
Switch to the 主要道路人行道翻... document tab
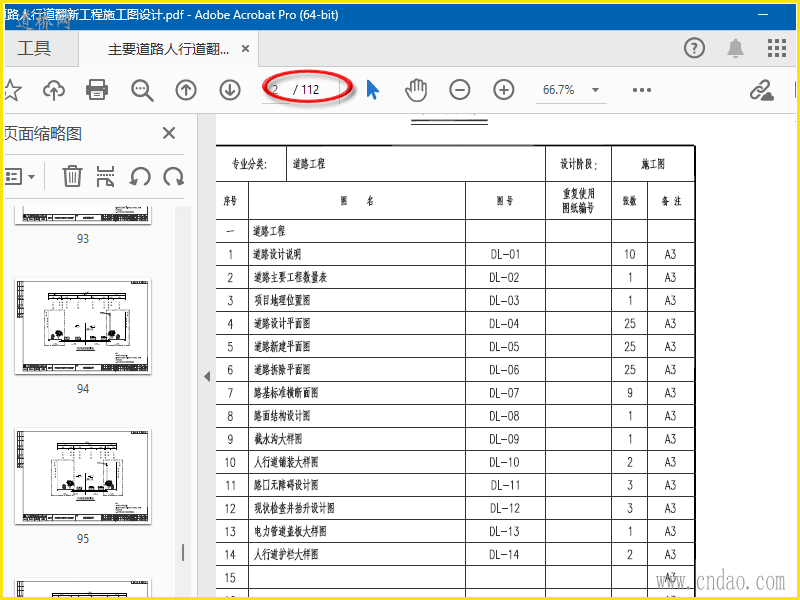coord(168,49)
